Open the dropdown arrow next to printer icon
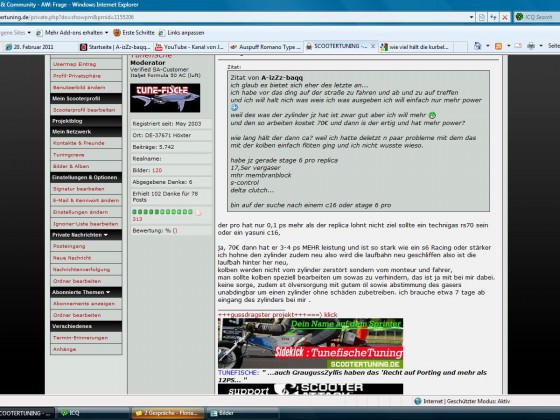The width and height of the screenshot is (560, 420). tap(541, 46)
